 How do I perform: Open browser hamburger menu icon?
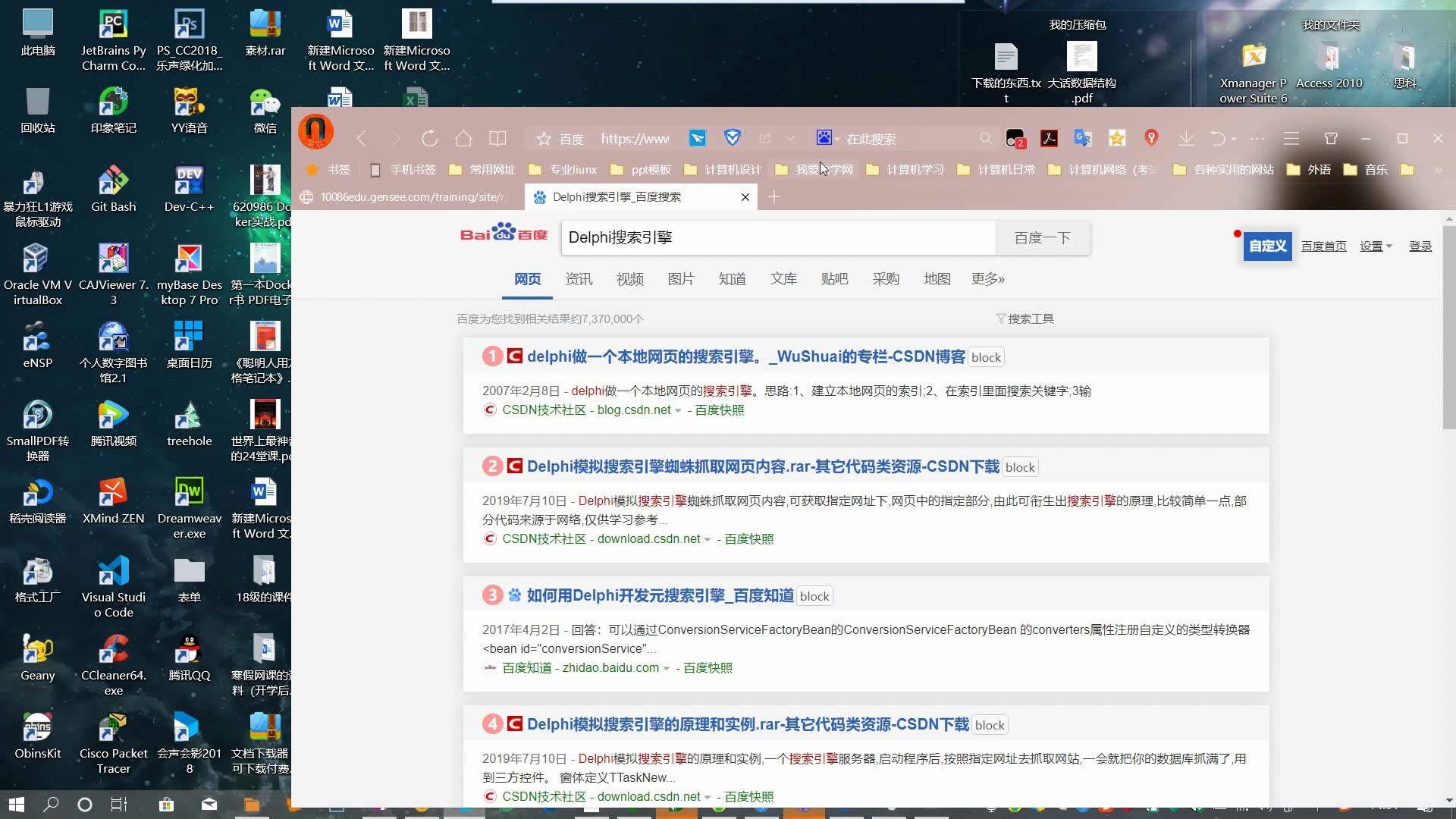click(1291, 139)
